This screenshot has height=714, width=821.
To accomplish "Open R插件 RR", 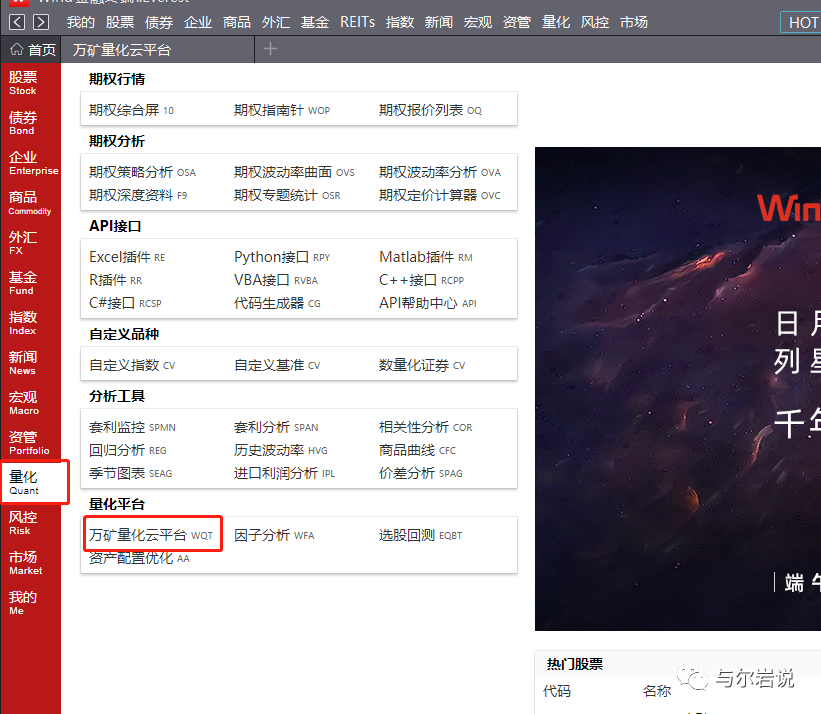I will (x=116, y=280).
